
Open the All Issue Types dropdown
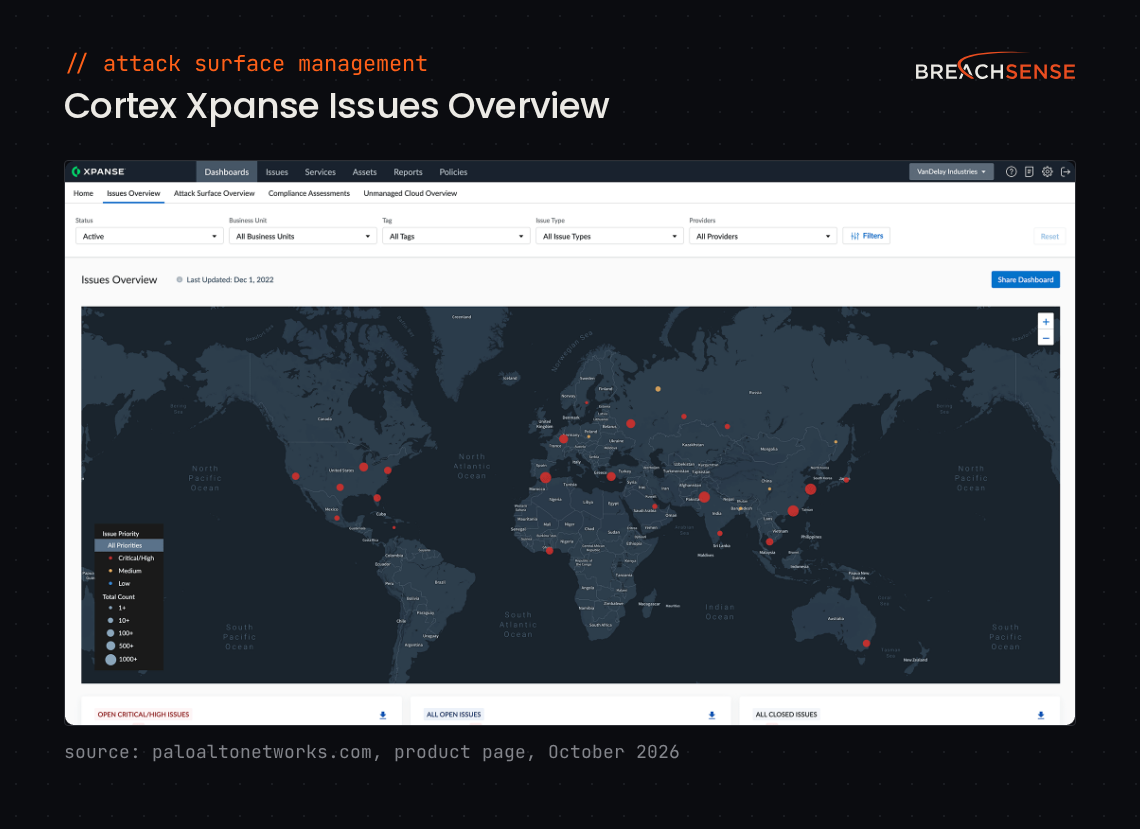pos(609,236)
